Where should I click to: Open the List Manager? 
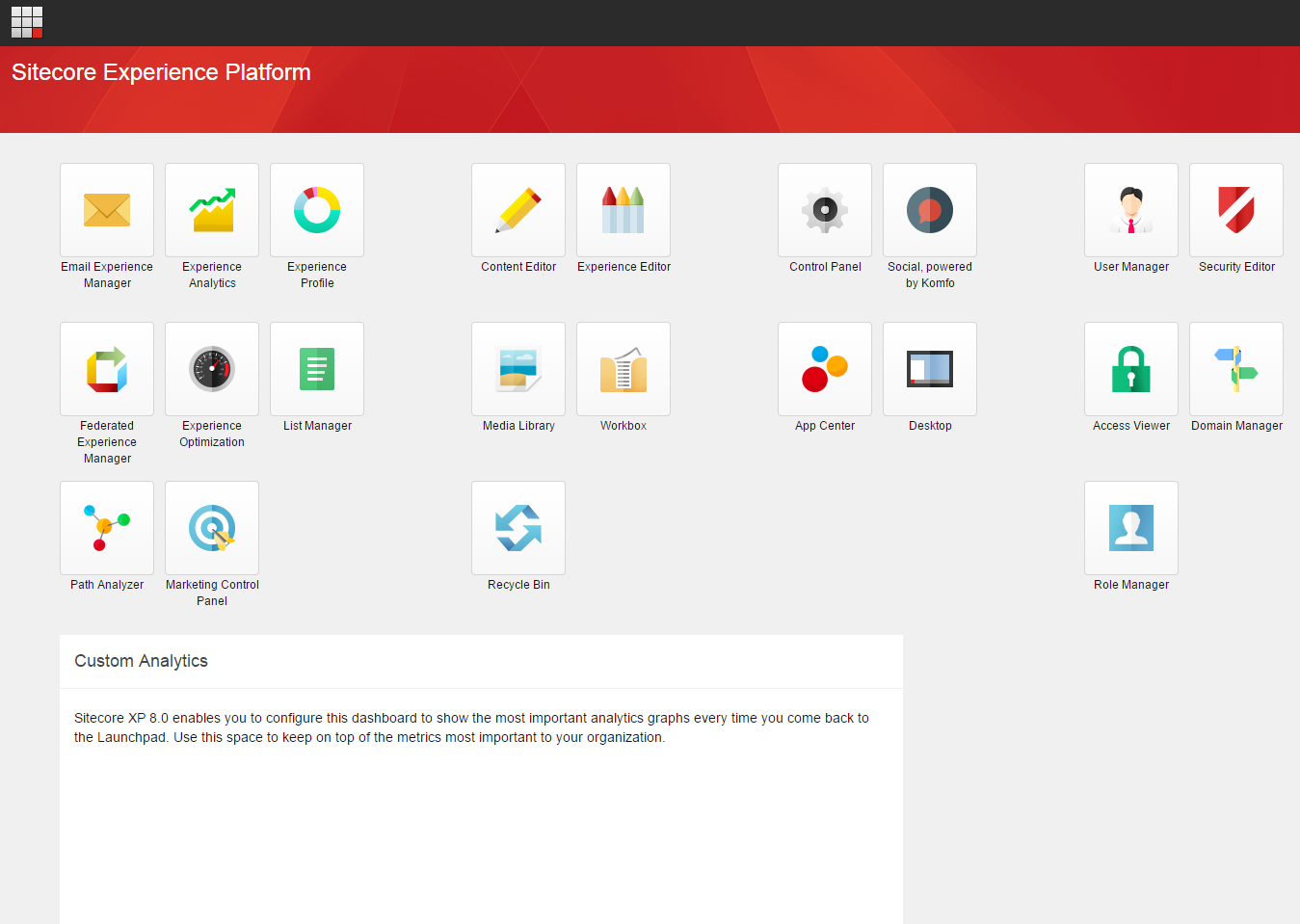317,369
